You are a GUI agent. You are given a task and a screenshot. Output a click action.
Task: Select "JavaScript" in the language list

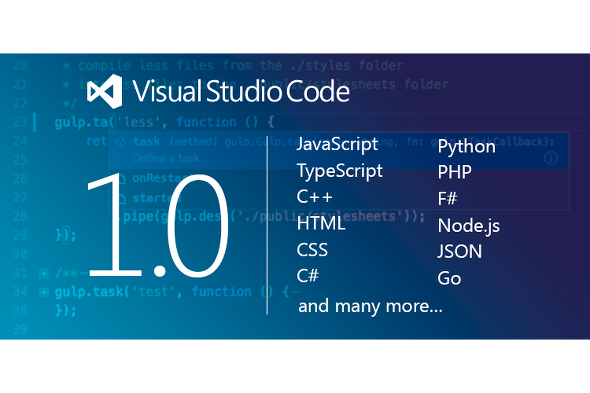337,145
